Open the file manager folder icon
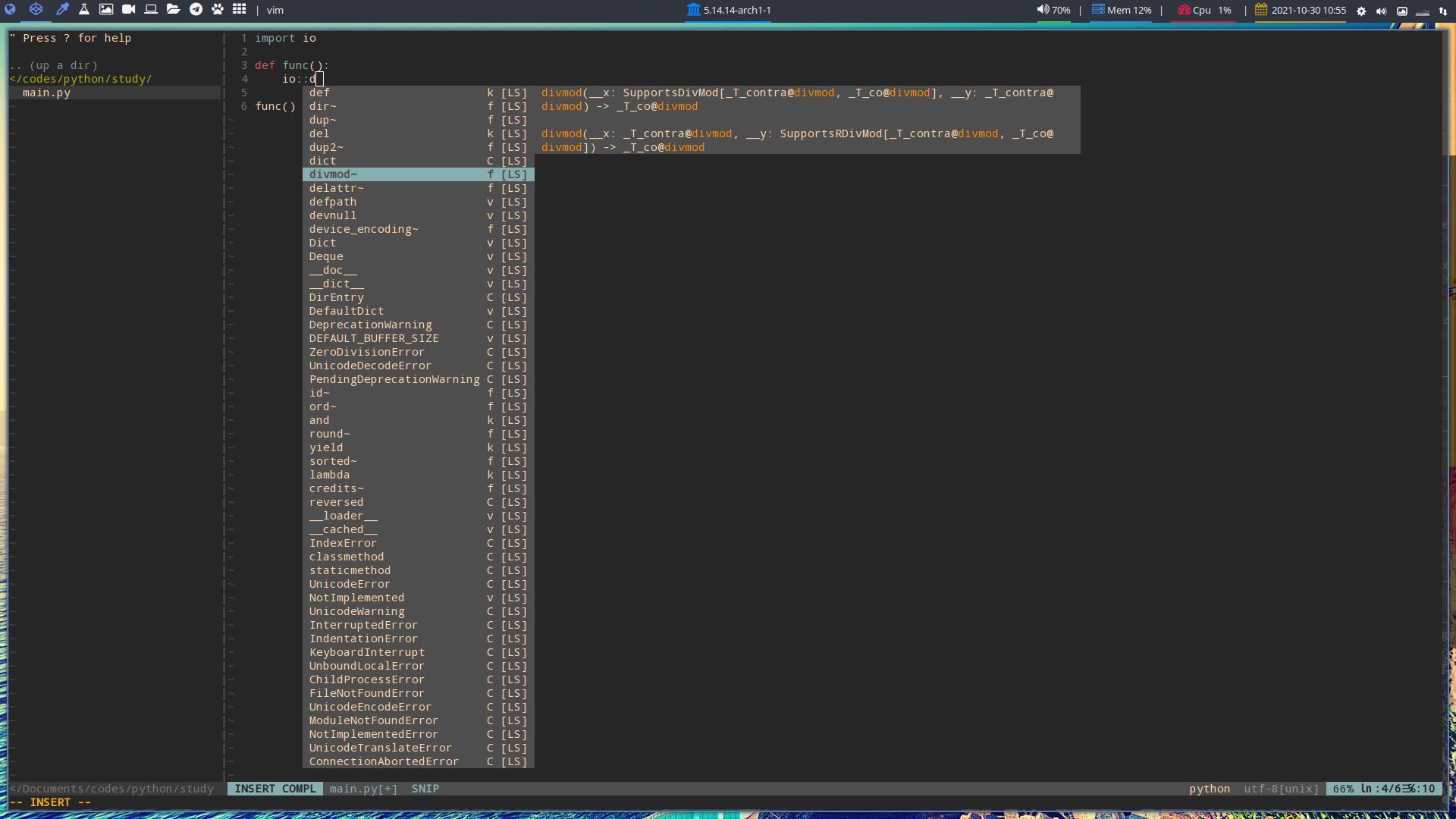Screen dimensions: 1456x819 [173, 10]
